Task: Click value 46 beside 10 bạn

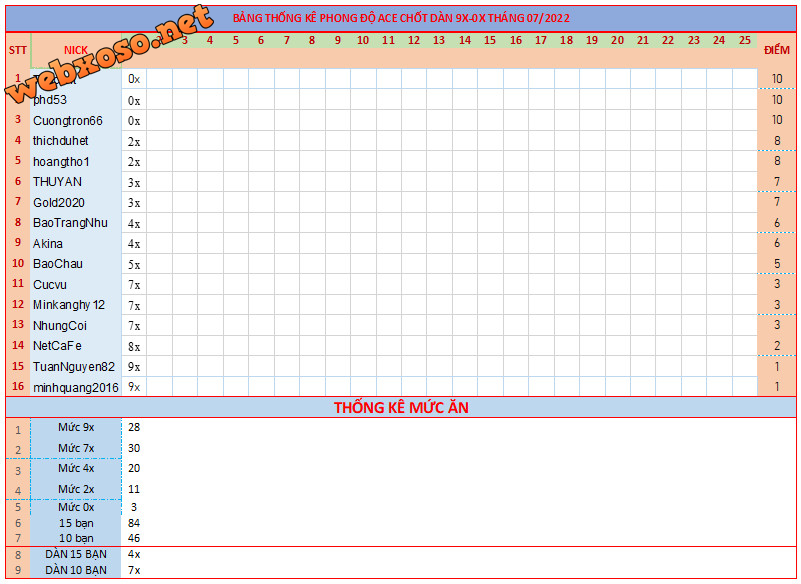Action: point(134,538)
